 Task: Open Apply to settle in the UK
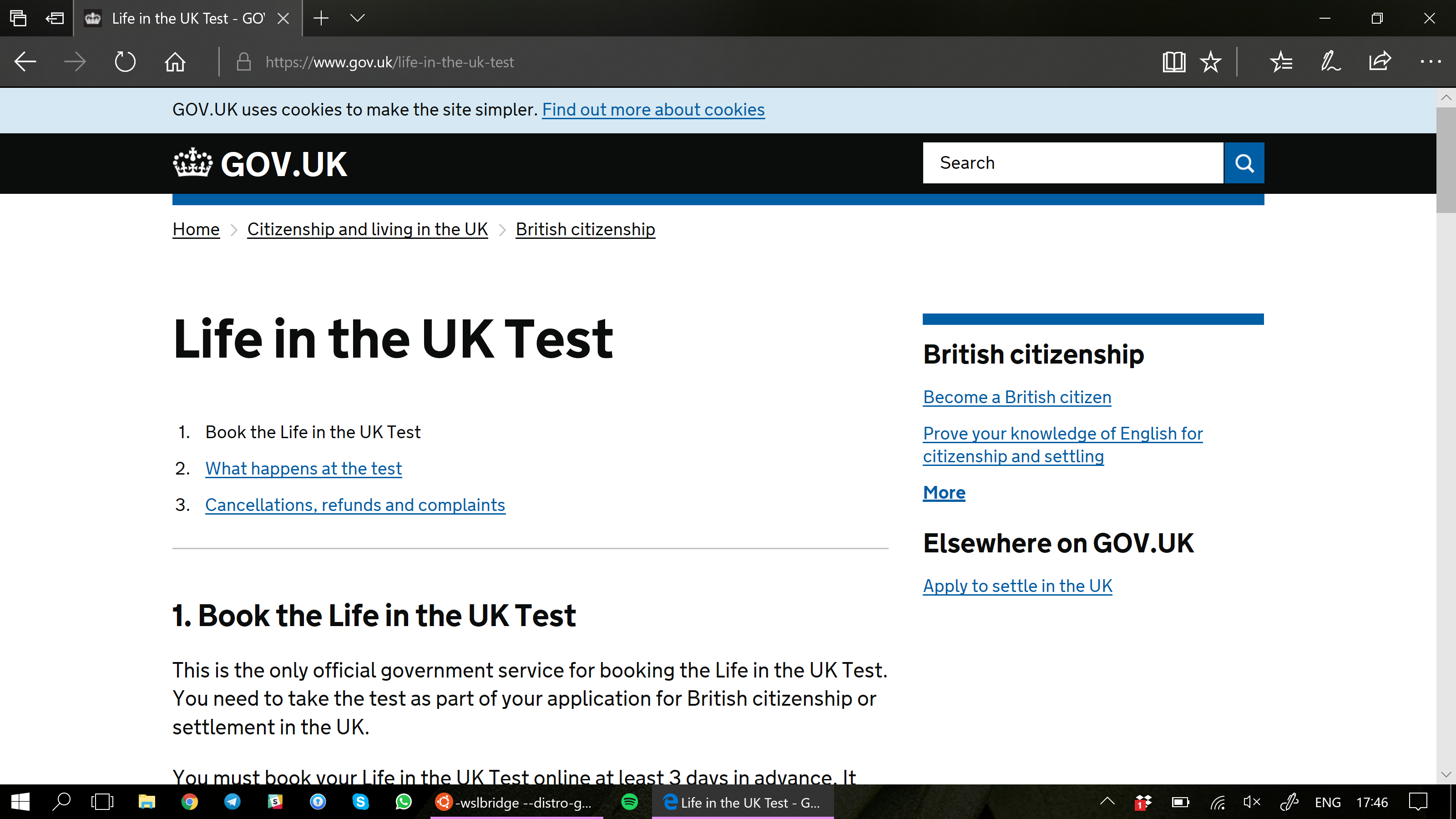pyautogui.click(x=1017, y=586)
